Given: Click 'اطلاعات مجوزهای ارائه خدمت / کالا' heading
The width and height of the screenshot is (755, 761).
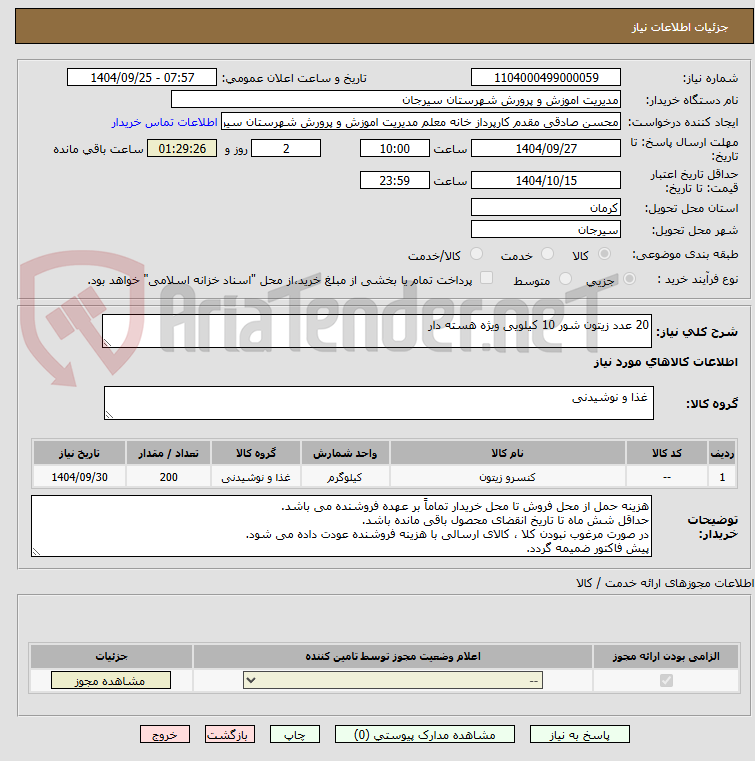Looking at the screenshot, I should pos(664,583).
